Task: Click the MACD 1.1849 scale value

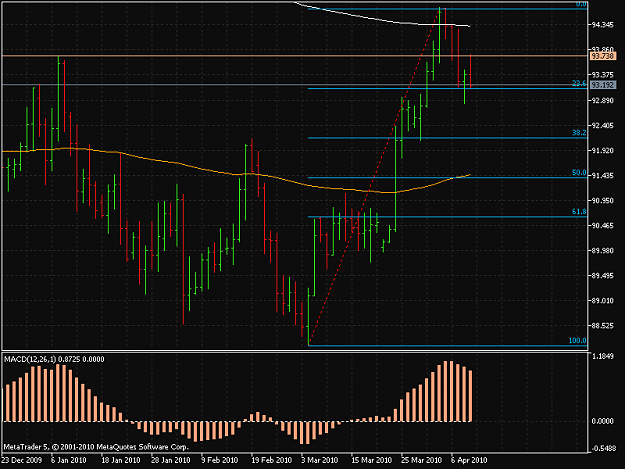Action: 603,357
